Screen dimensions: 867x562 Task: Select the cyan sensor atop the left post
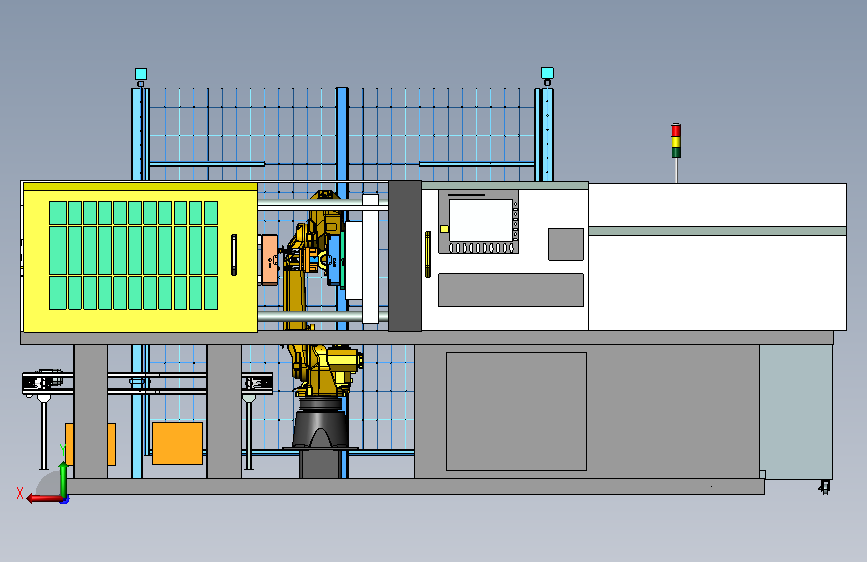pyautogui.click(x=141, y=74)
